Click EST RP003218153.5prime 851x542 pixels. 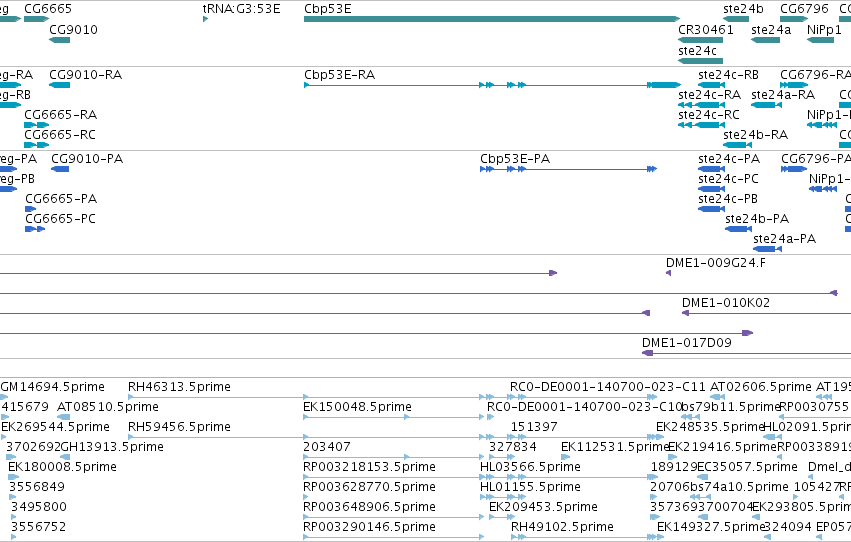(393, 477)
